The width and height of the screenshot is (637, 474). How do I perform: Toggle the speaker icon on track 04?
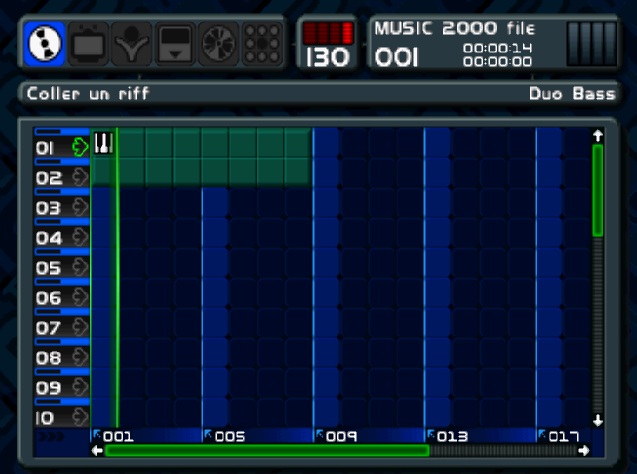click(80, 237)
